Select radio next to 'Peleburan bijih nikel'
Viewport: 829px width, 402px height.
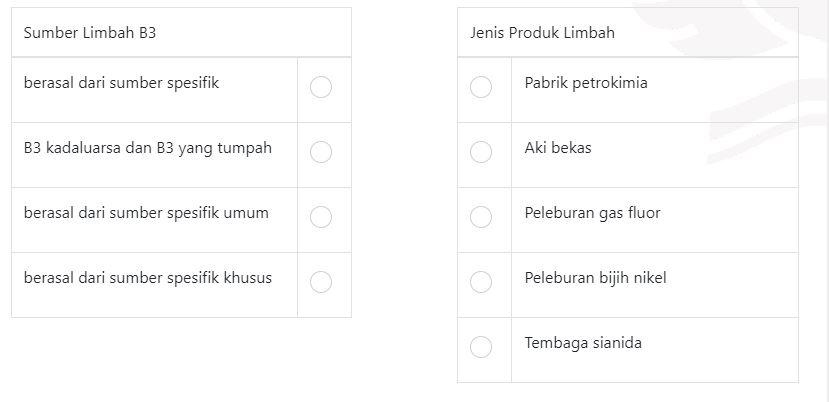tap(481, 282)
